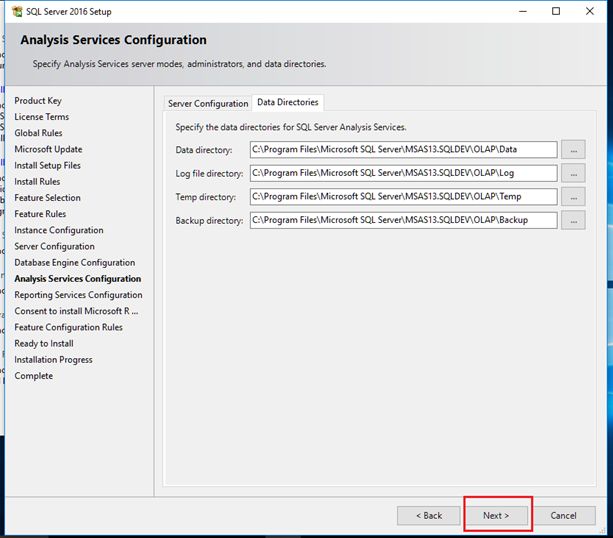613x538 pixels.
Task: Browse for the Temp directory
Action: [x=573, y=197]
